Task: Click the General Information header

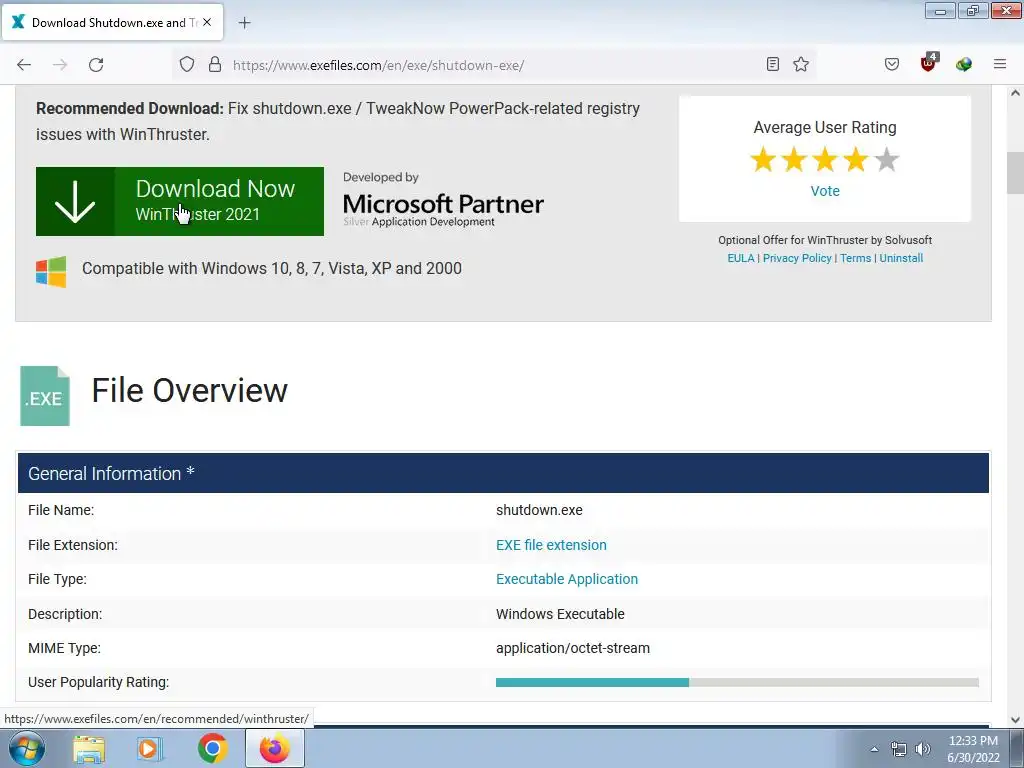Action: [503, 473]
